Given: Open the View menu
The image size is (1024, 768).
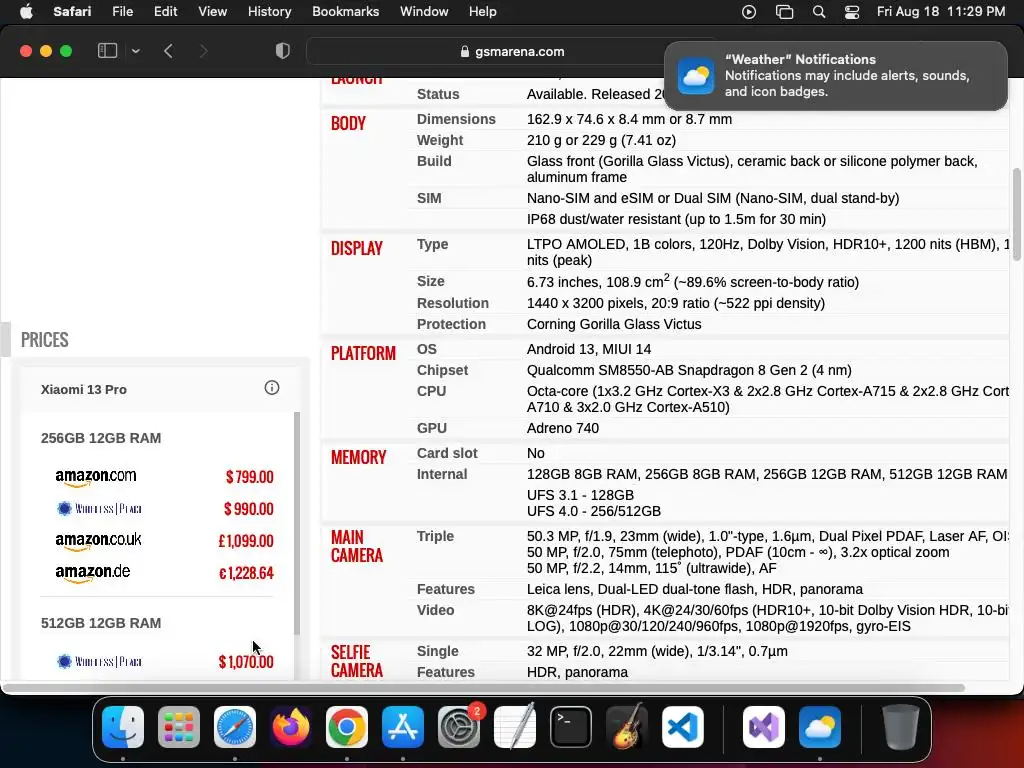Looking at the screenshot, I should pyautogui.click(x=212, y=12).
